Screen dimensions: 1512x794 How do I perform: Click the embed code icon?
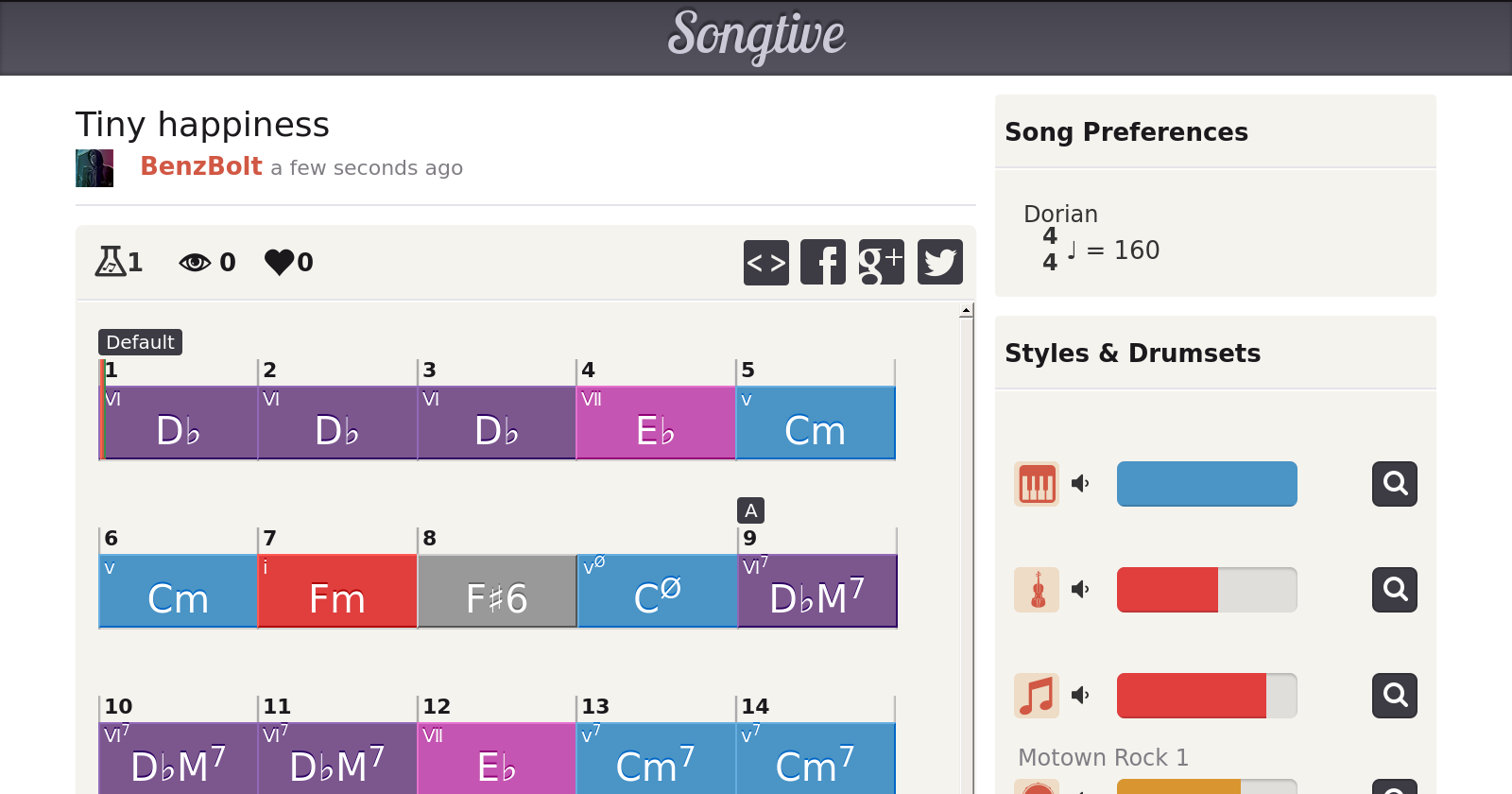coord(766,262)
